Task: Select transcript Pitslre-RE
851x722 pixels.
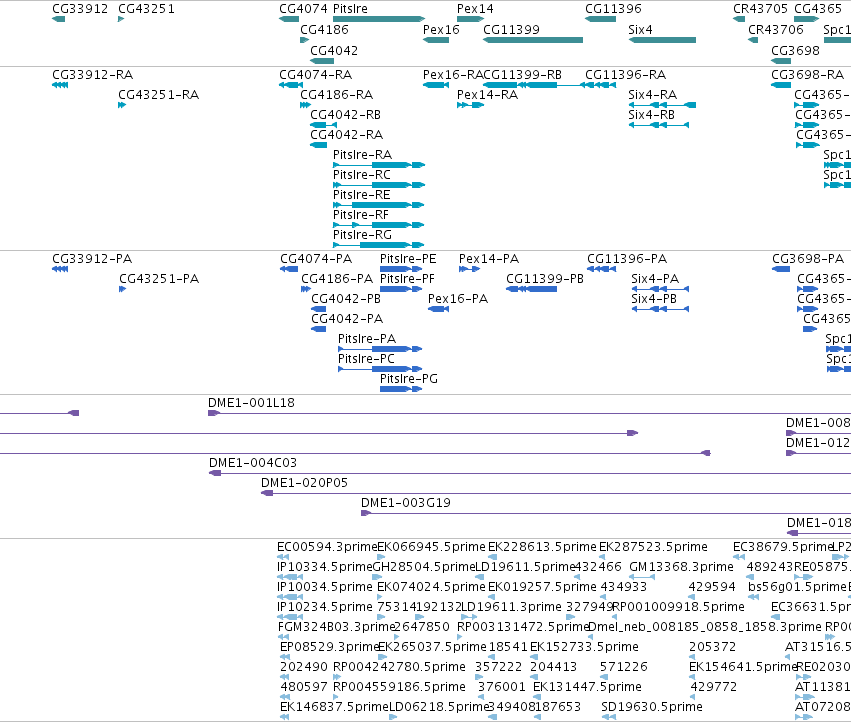Action: (379, 205)
